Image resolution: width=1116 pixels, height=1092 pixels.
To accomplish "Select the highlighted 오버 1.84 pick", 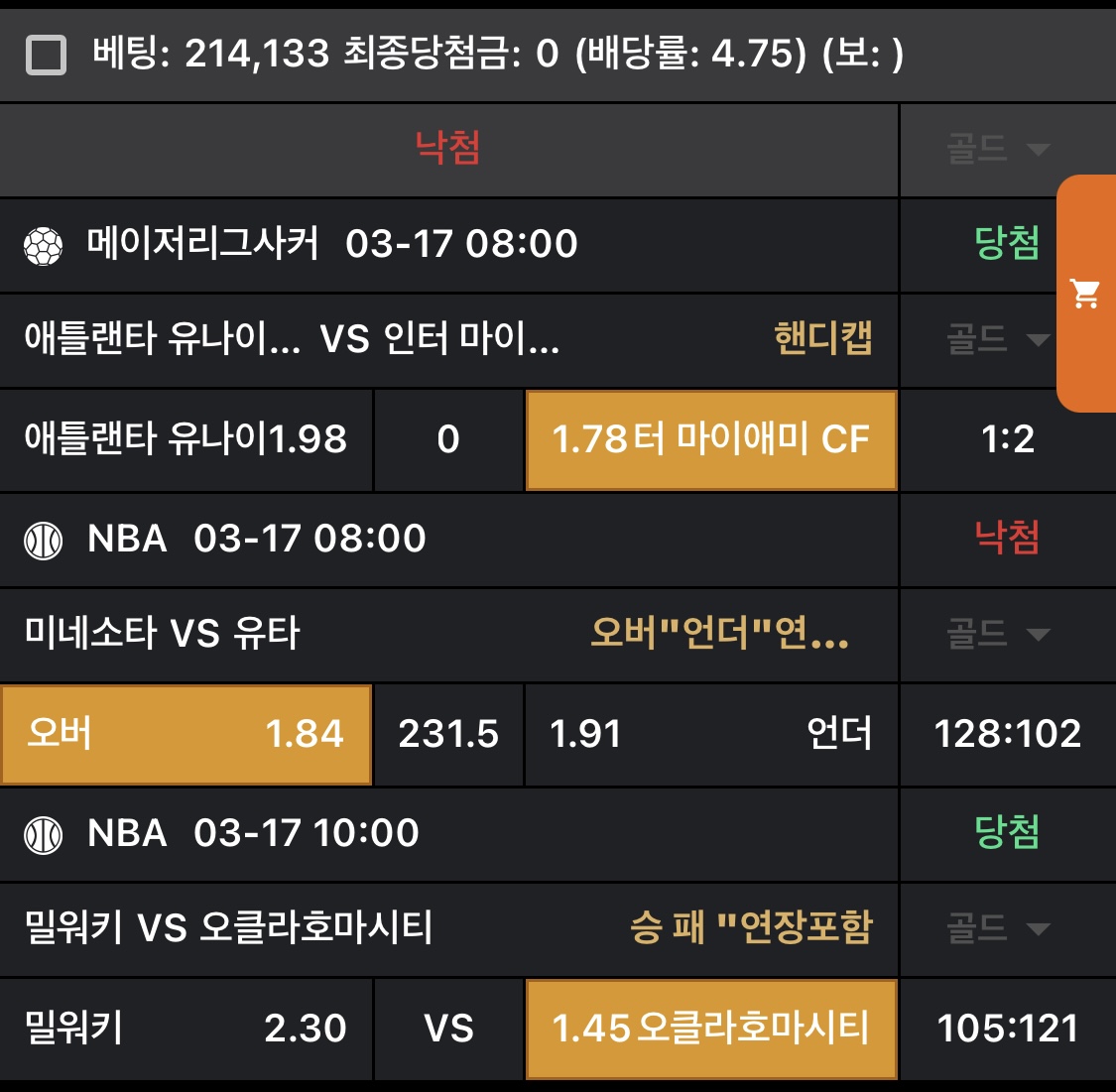I will click(186, 734).
